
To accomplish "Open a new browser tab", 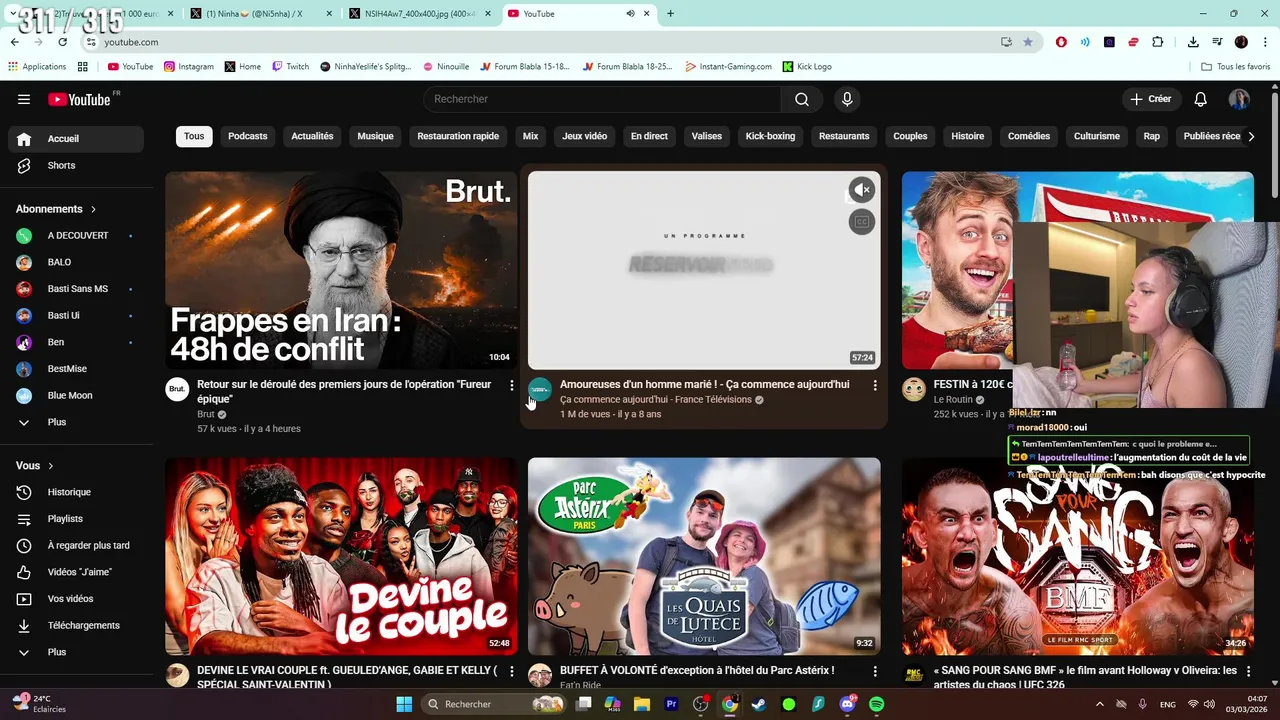I will point(670,14).
